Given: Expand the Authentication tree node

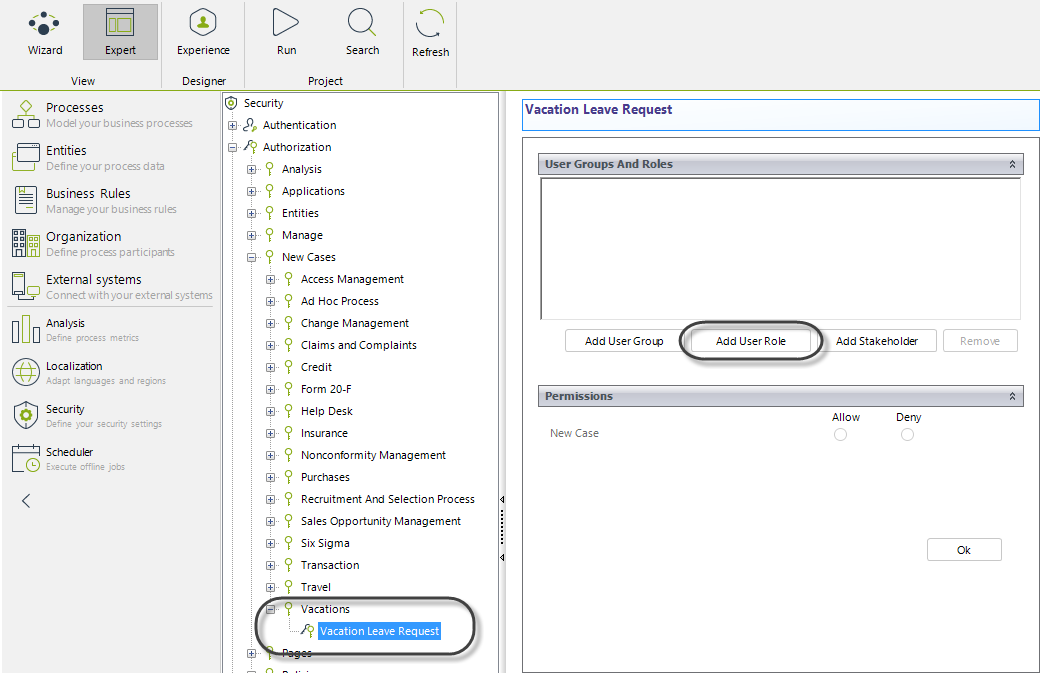Looking at the screenshot, I should [233, 125].
